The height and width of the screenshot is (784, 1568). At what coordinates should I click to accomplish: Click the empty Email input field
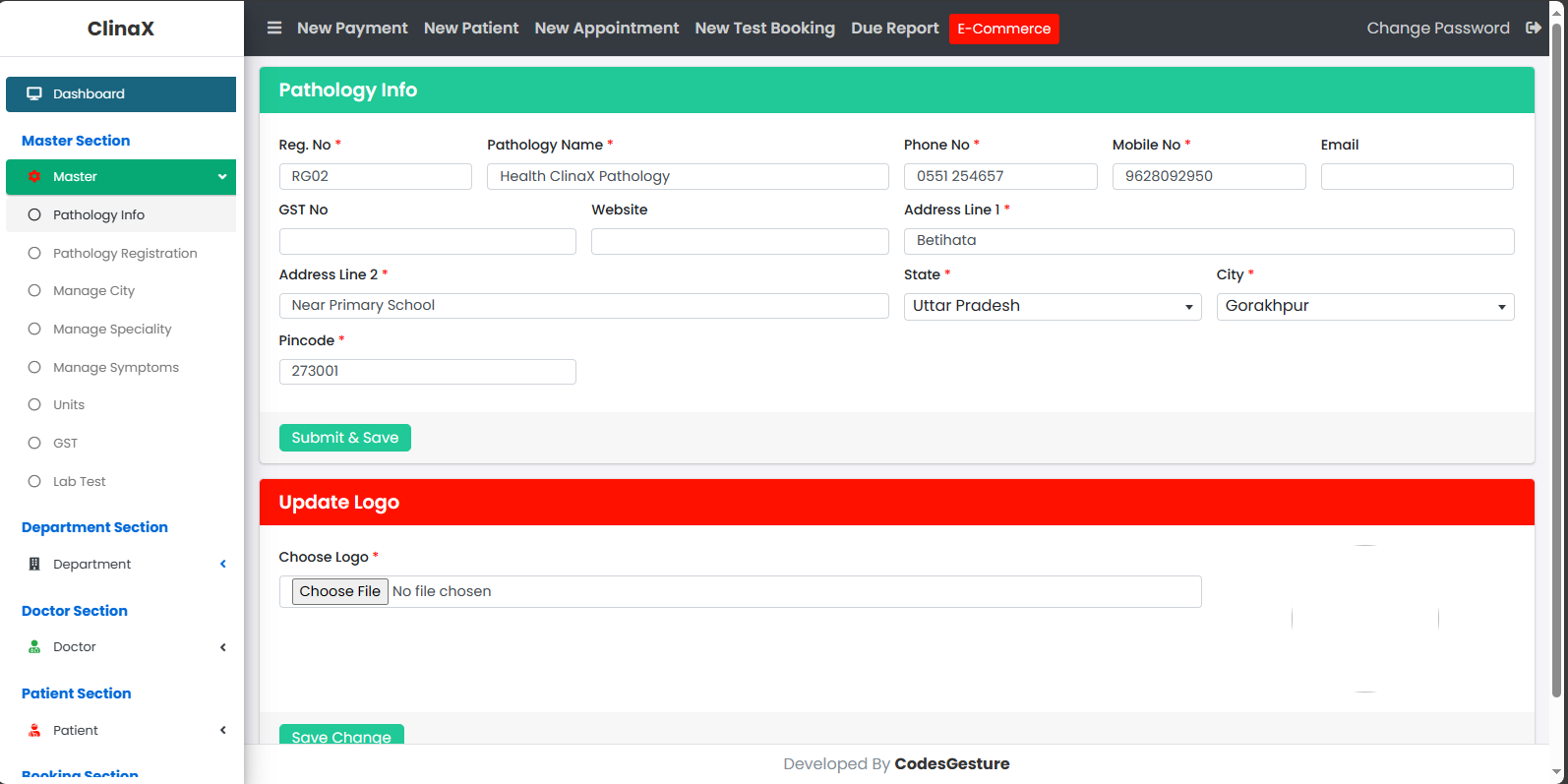tap(1417, 177)
